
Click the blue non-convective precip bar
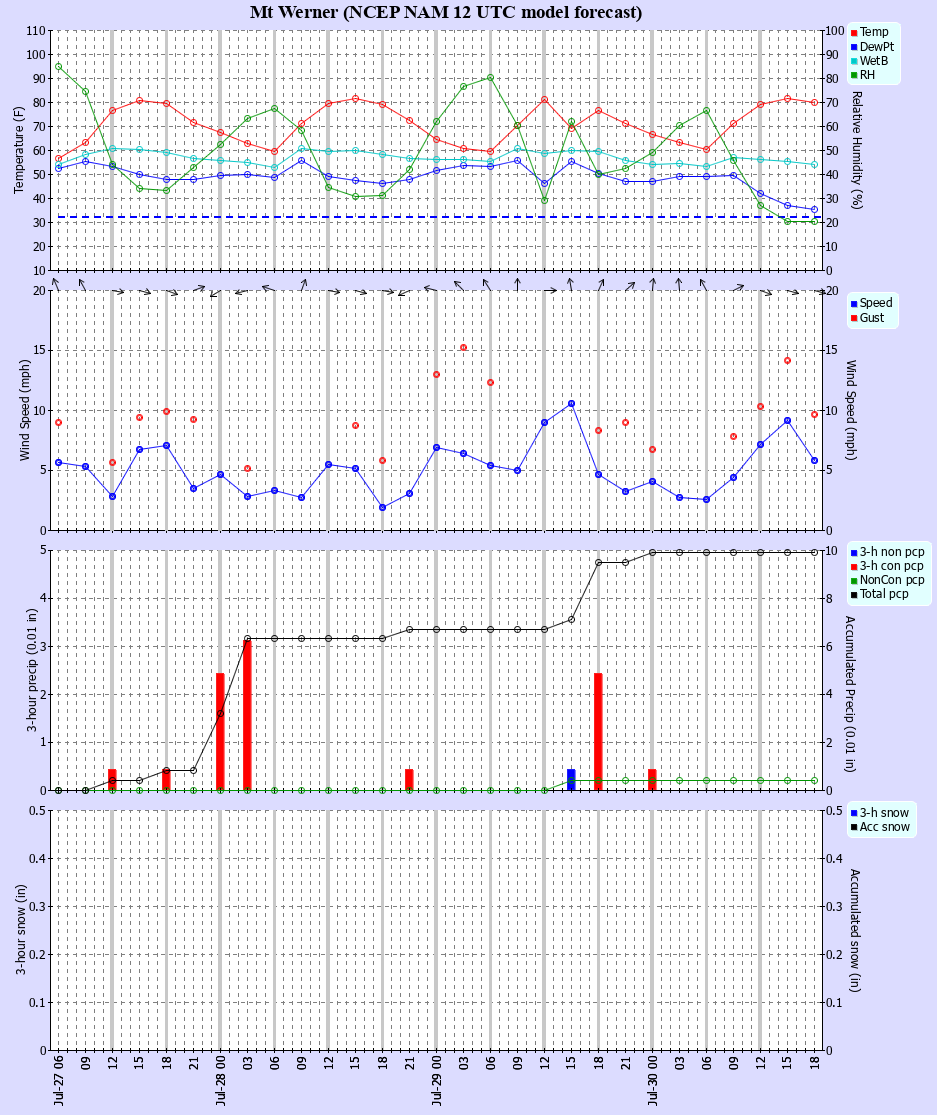pyautogui.click(x=571, y=779)
